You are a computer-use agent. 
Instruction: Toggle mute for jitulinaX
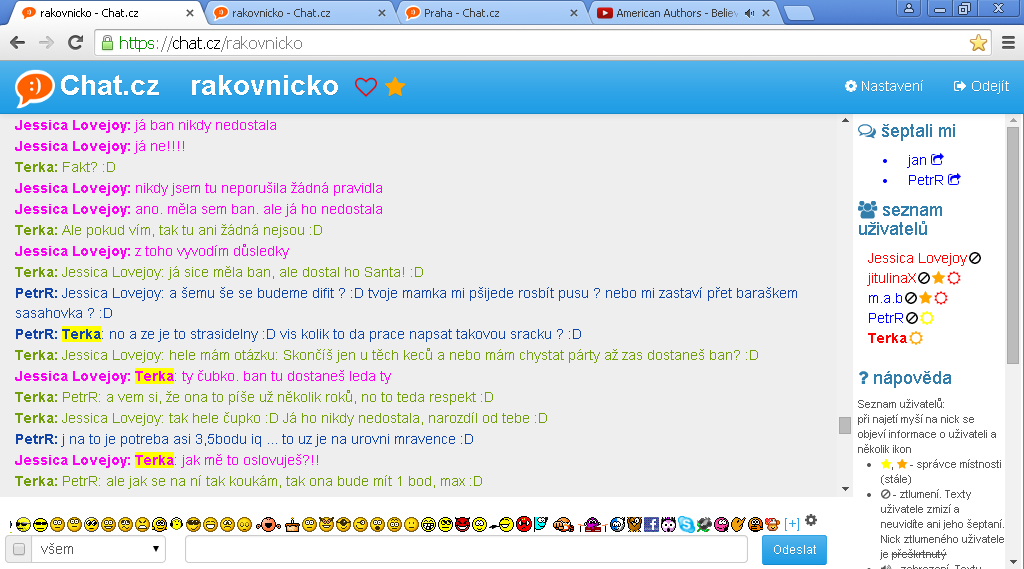(923, 278)
